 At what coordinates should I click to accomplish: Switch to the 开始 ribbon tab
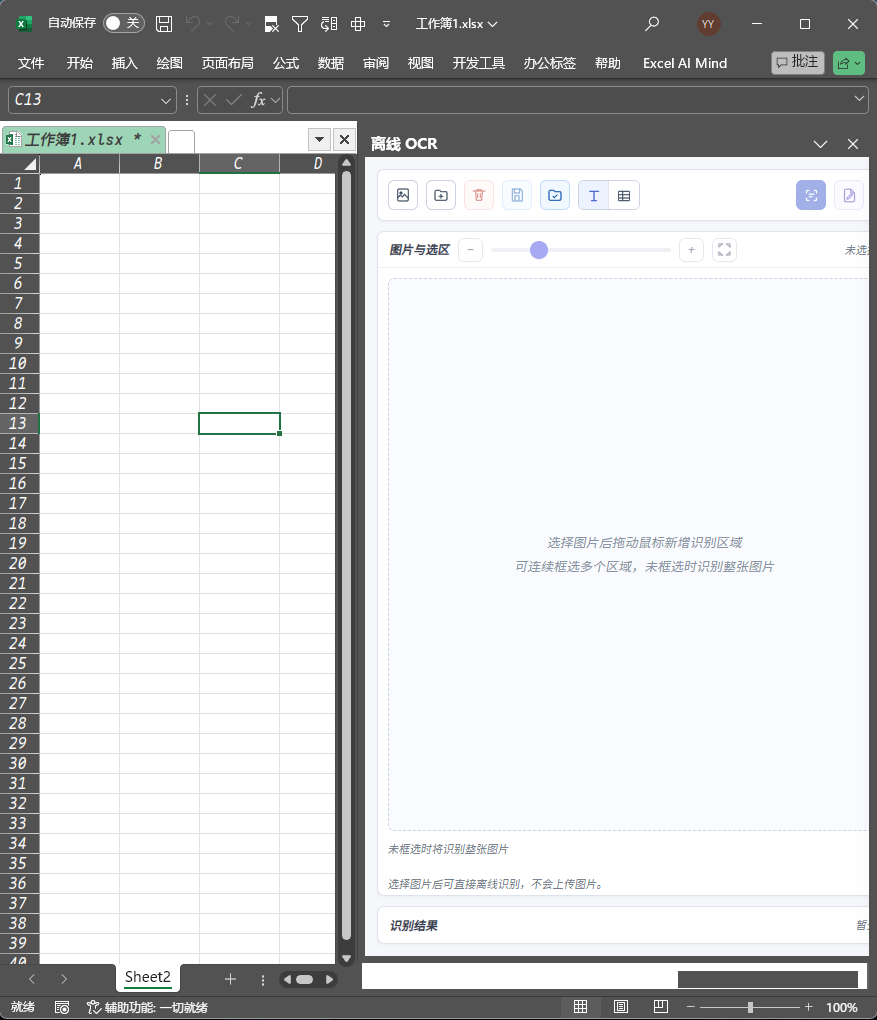79,63
